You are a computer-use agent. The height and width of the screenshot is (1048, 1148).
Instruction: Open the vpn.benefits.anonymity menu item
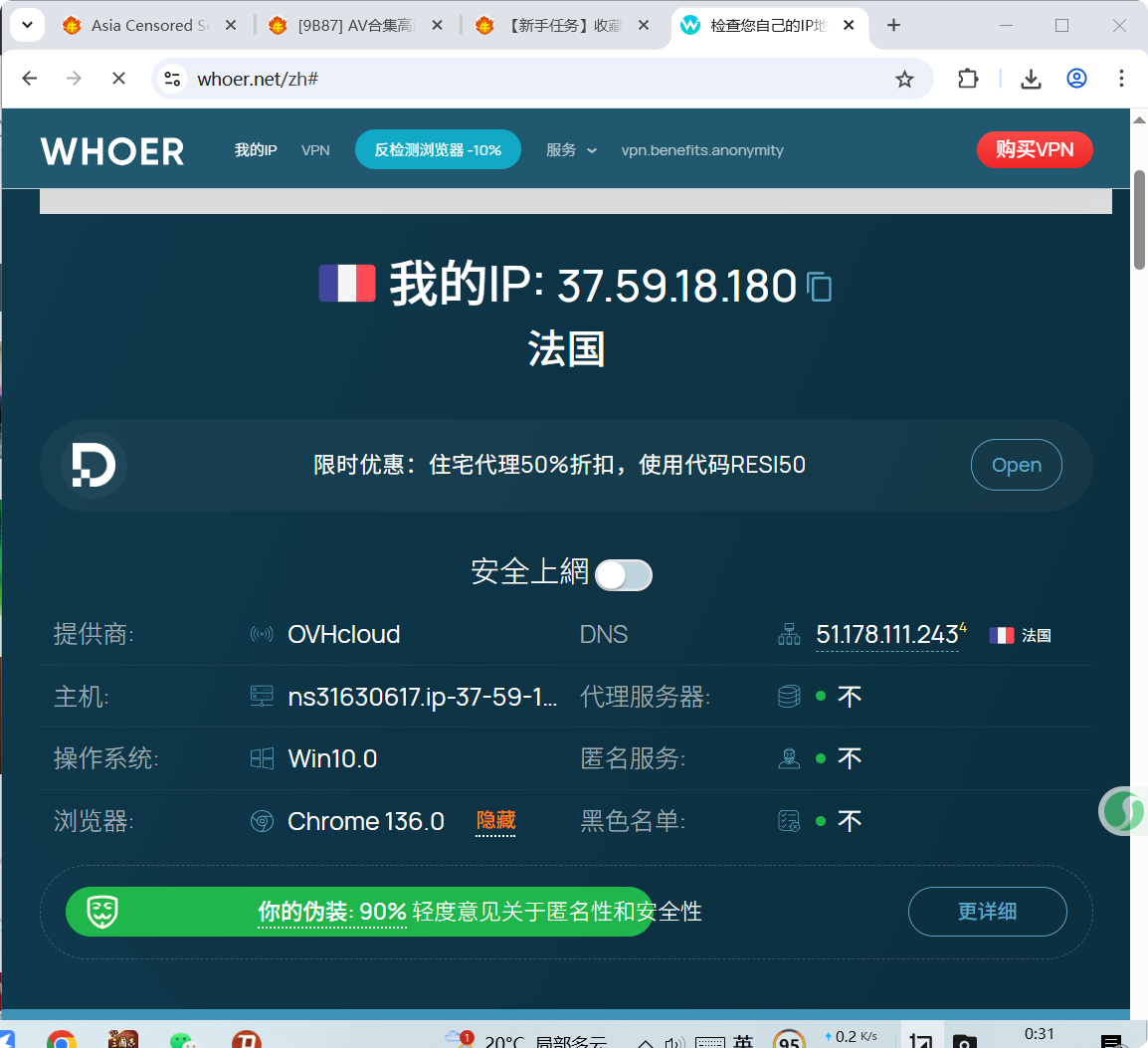click(x=702, y=150)
